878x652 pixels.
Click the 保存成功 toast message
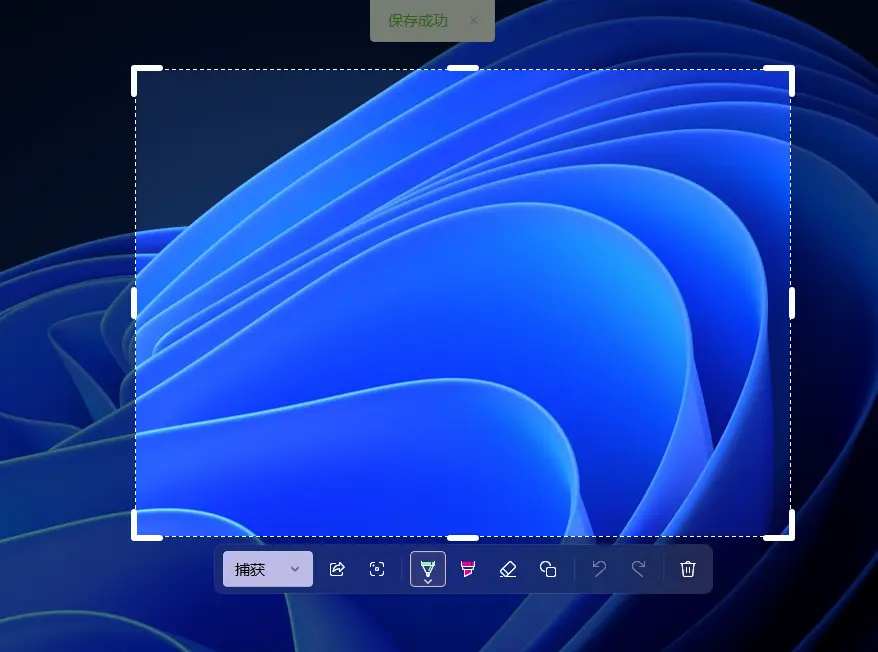click(416, 20)
